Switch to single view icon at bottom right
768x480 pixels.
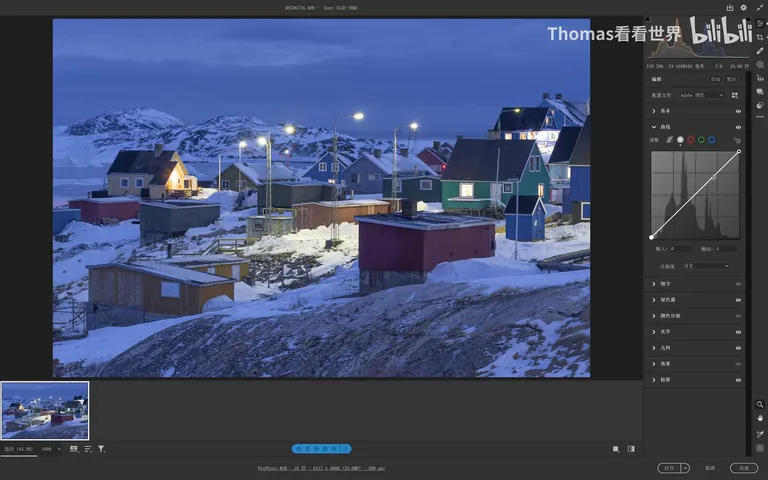(616, 449)
